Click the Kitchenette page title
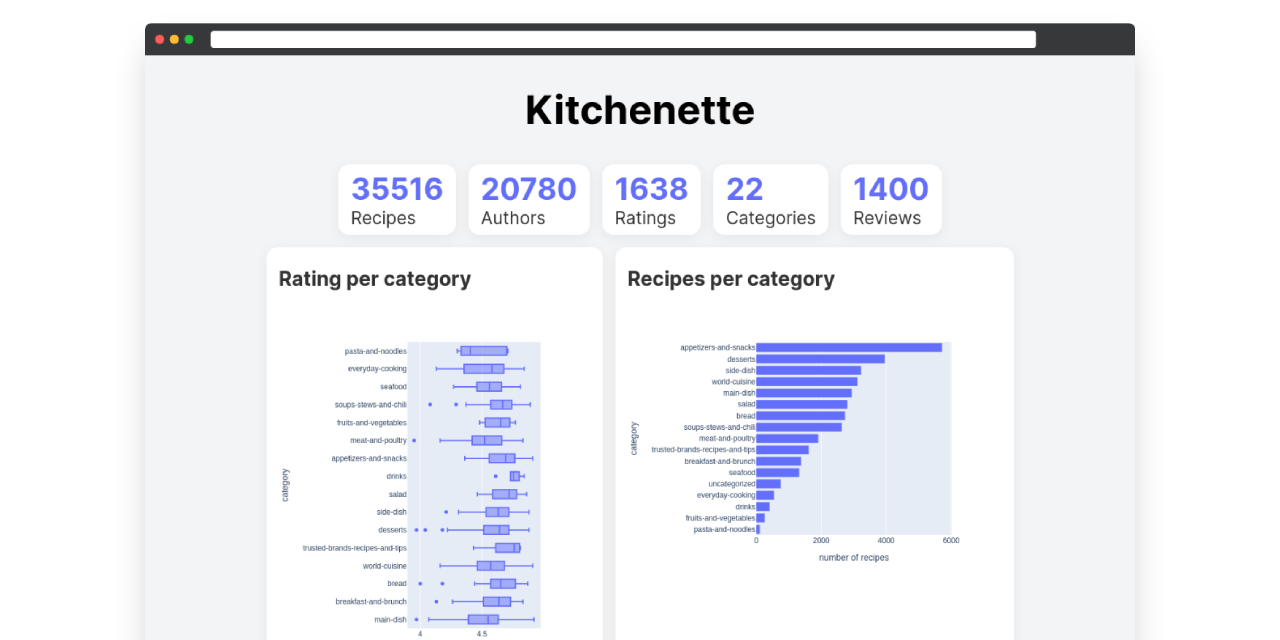 coord(639,110)
